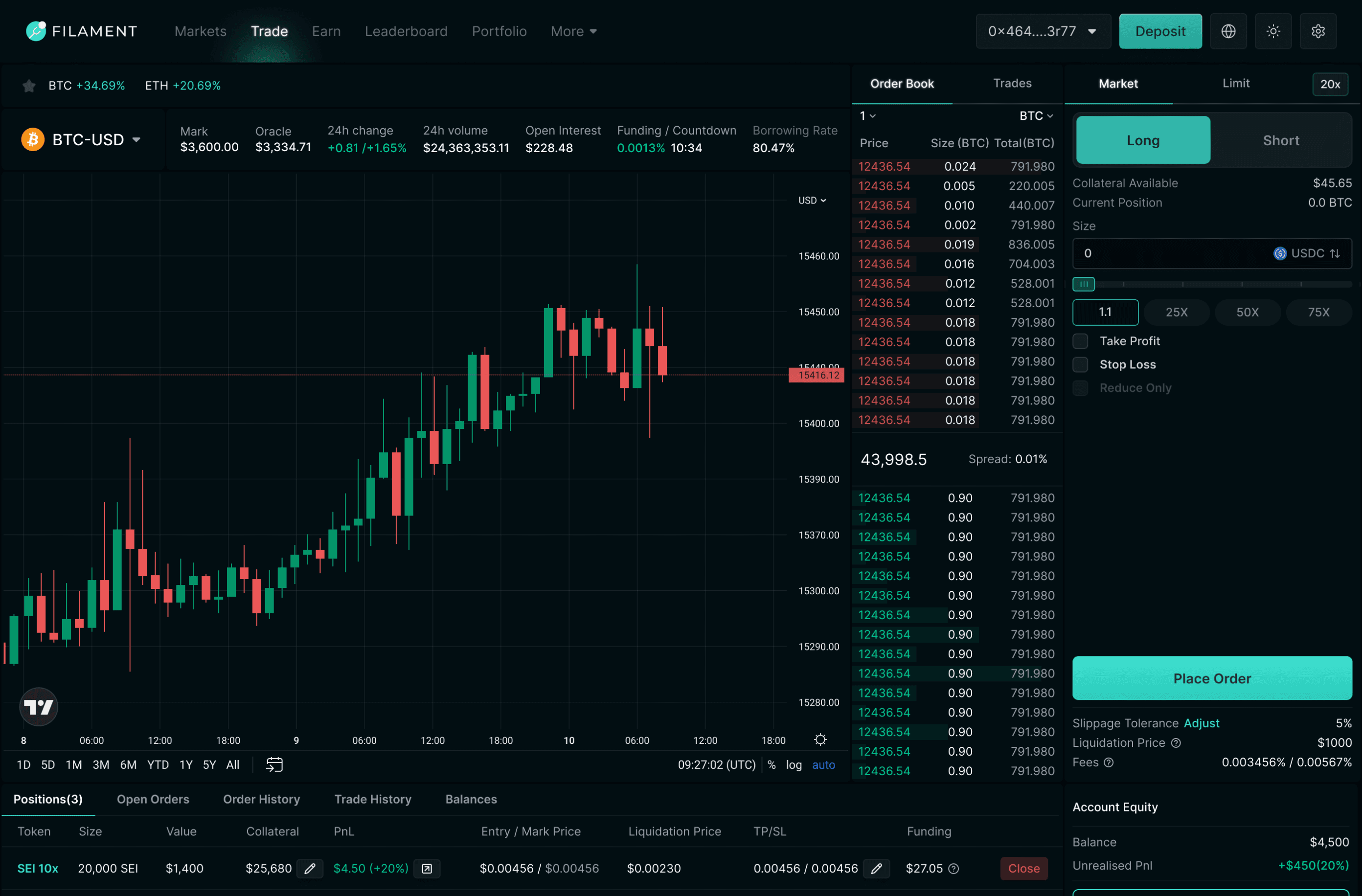Click the PnL share icon
Image resolution: width=1362 pixels, height=896 pixels.
click(x=427, y=869)
